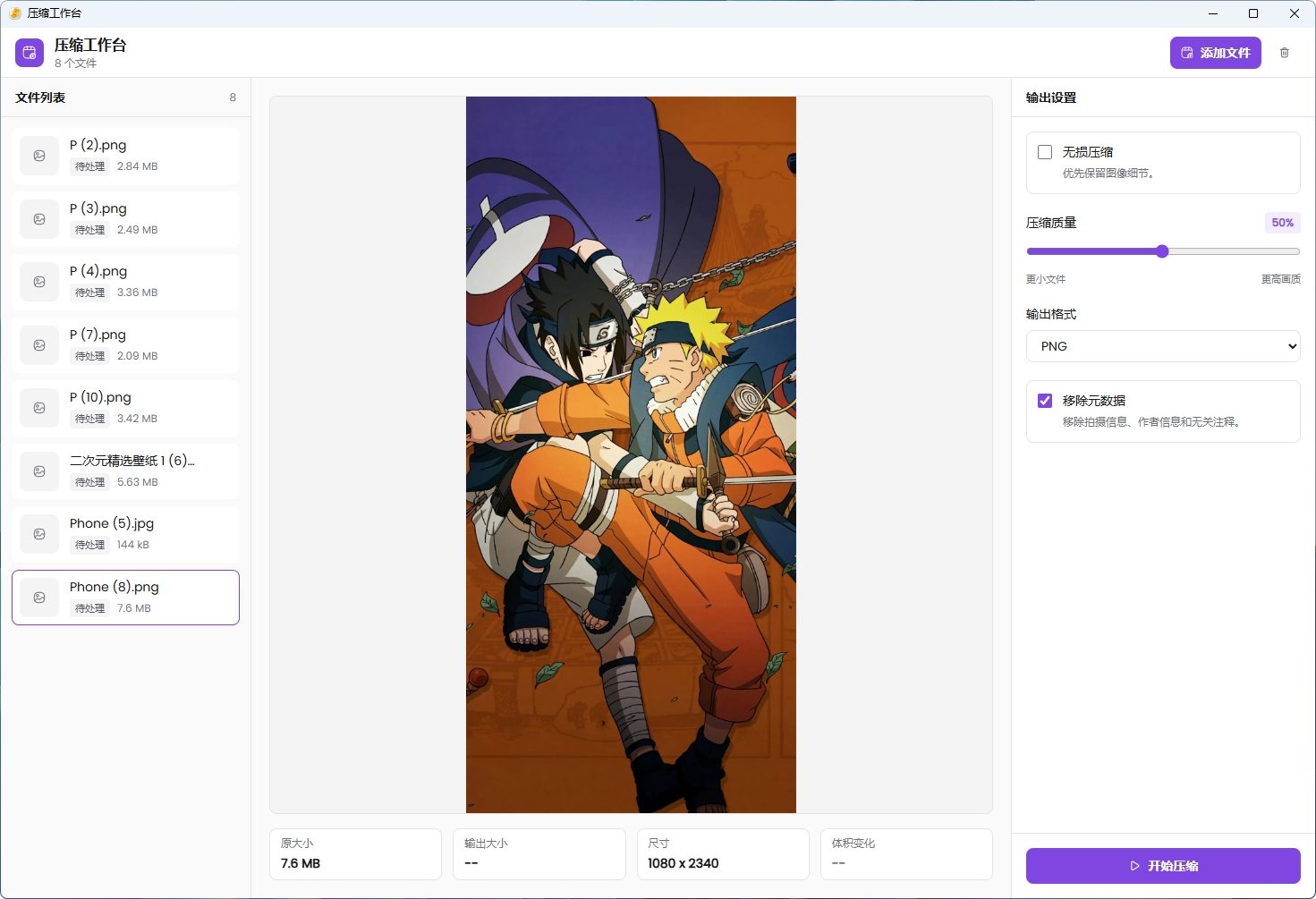1316x899 pixels.
Task: Maximize the 压缩工作台 window
Action: pyautogui.click(x=1253, y=13)
